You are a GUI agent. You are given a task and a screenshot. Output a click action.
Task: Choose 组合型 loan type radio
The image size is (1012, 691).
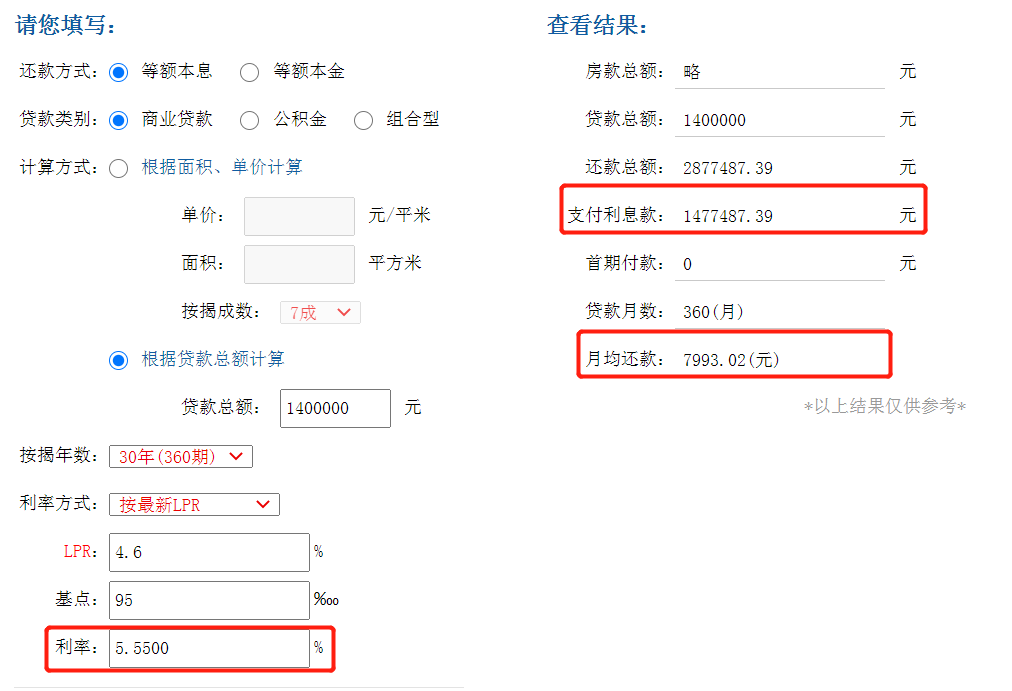coord(363,121)
